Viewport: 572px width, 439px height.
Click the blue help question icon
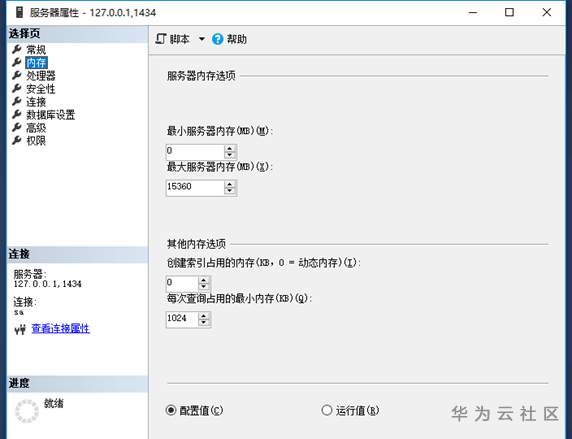tap(217, 39)
